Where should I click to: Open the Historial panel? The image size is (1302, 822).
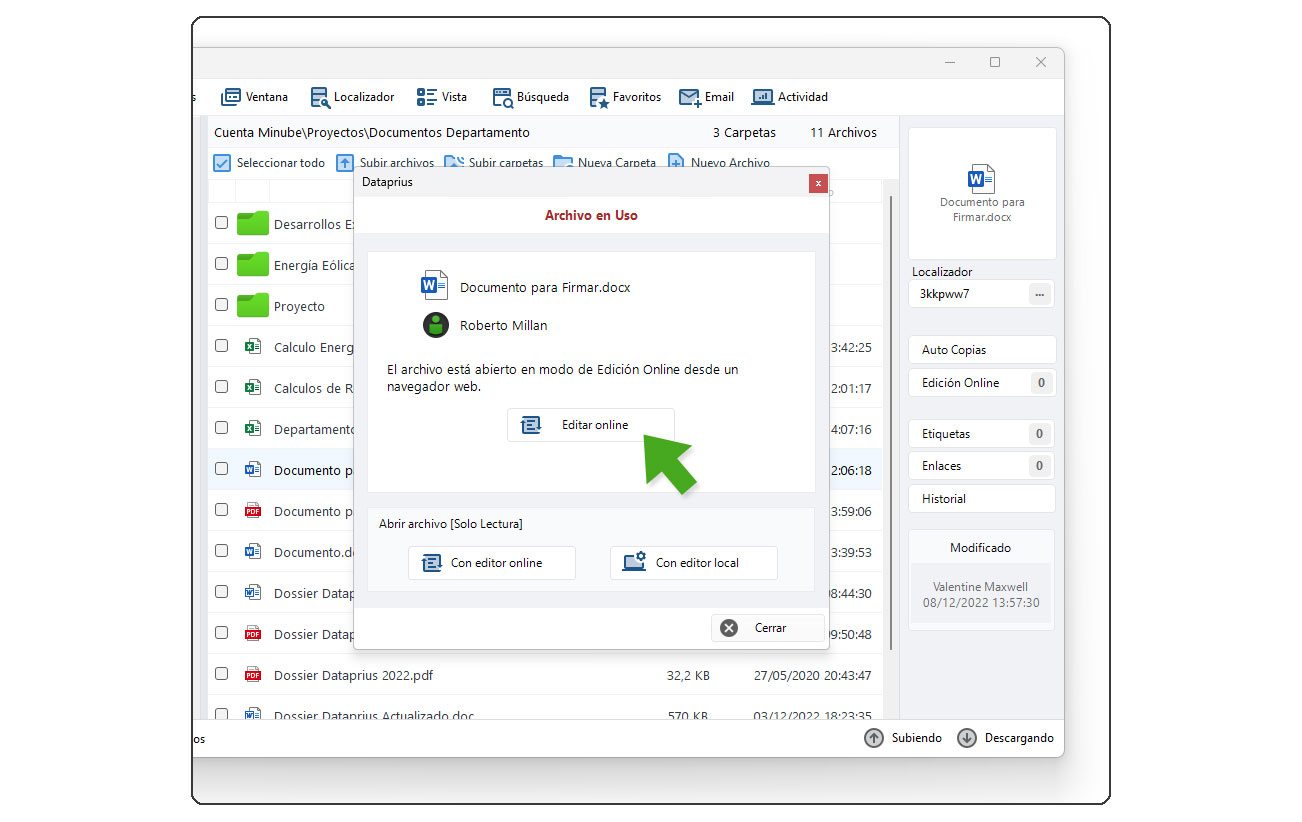click(982, 499)
